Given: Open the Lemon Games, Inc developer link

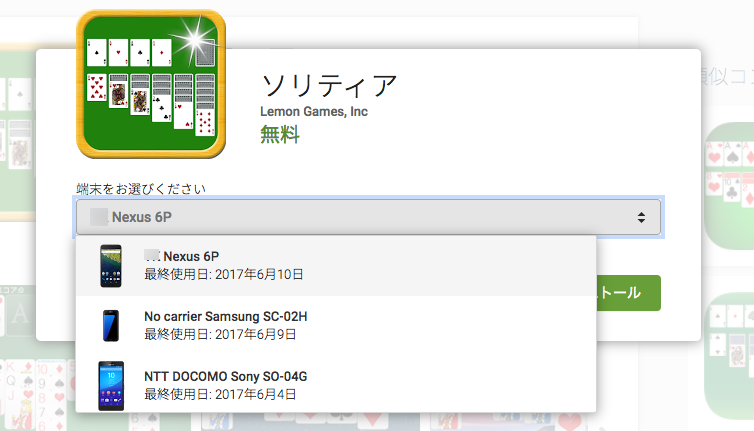Looking at the screenshot, I should [x=313, y=112].
